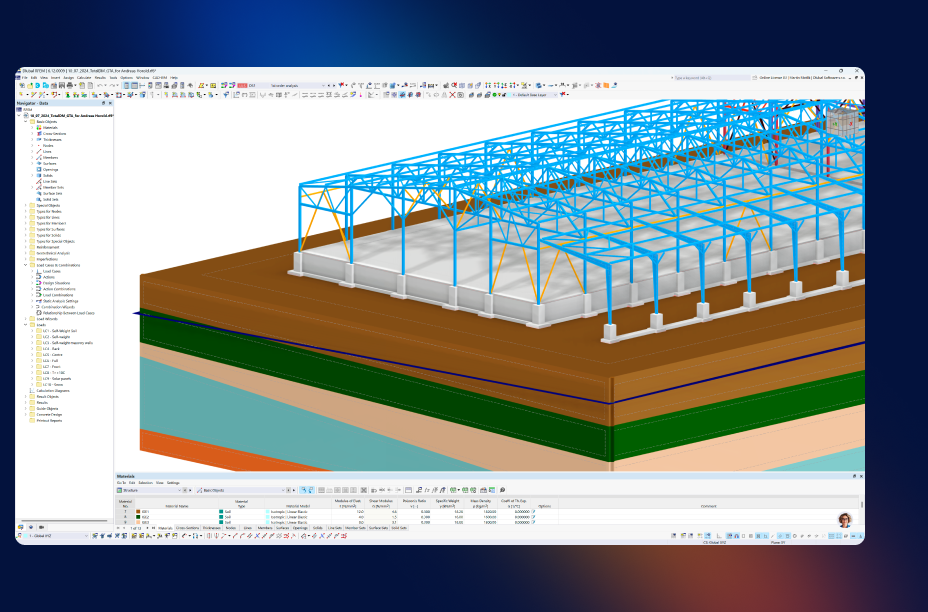Enable the Options checkbox for the first Soil material
Viewport: 928px width, 612px height.
tap(534, 511)
